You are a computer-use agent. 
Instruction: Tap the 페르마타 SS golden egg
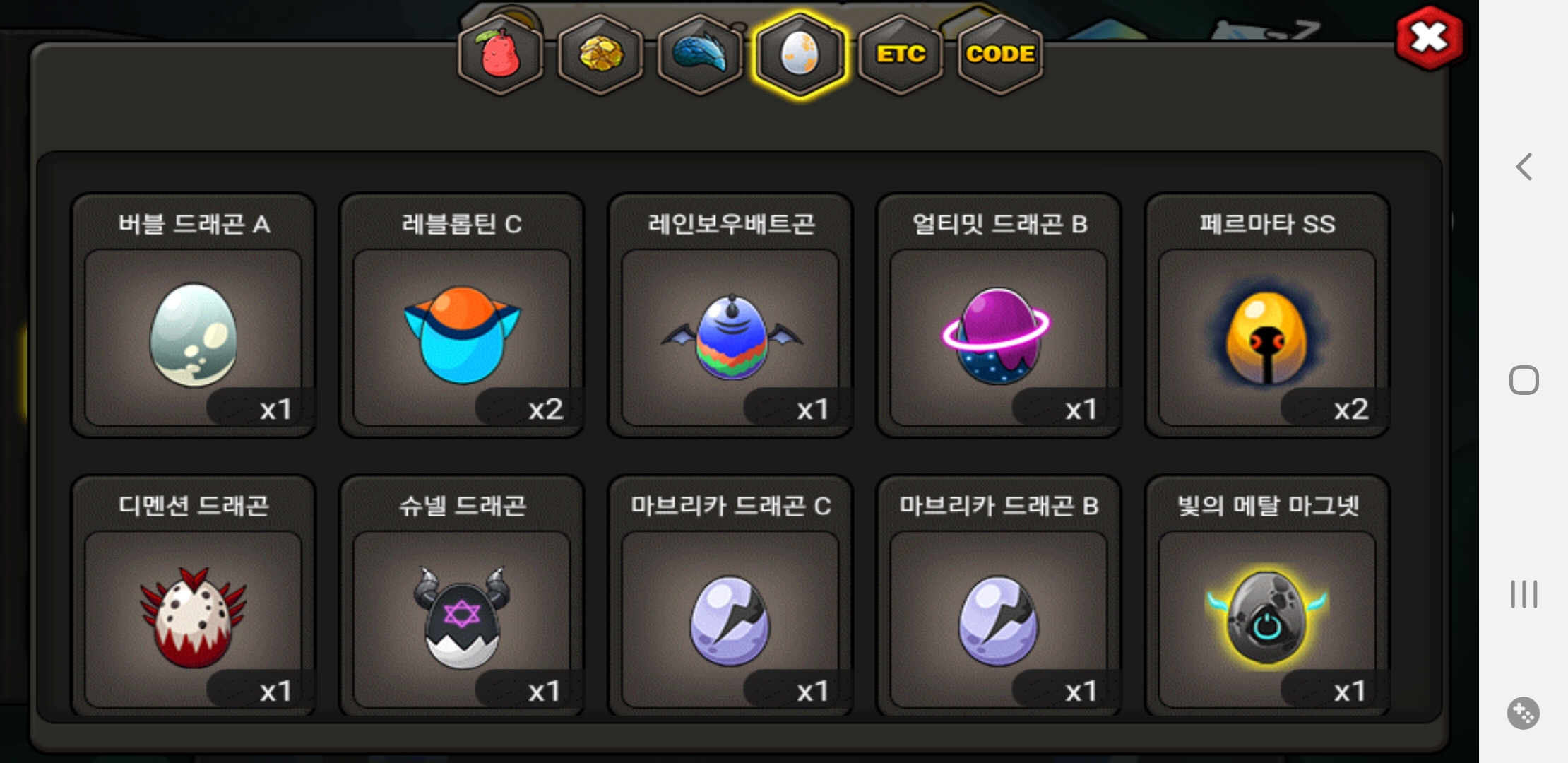tap(1267, 316)
